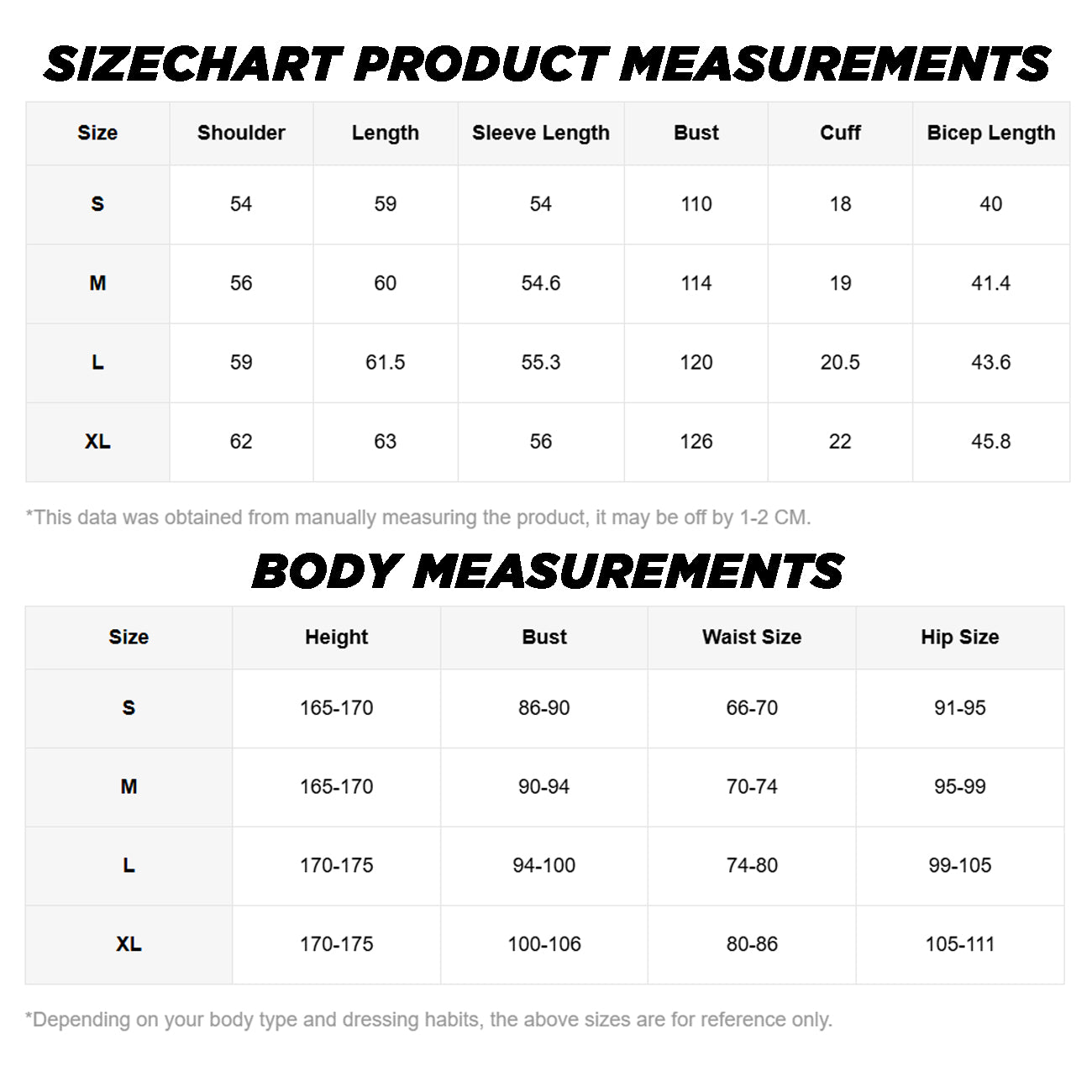Select the 74-80 waist range cell
The height and width of the screenshot is (1092, 1092).
(x=752, y=865)
